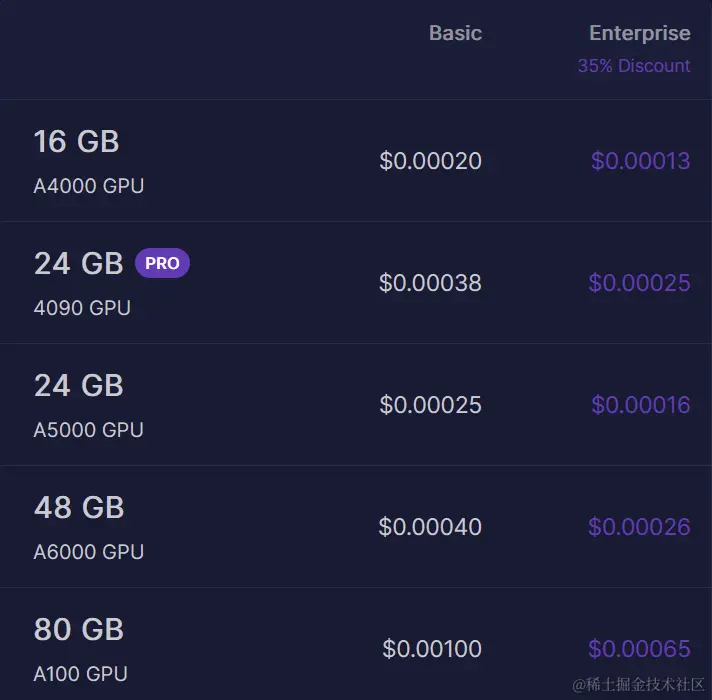Viewport: 712px width, 700px height.
Task: Click the purple PRO badge
Action: click(x=162, y=263)
